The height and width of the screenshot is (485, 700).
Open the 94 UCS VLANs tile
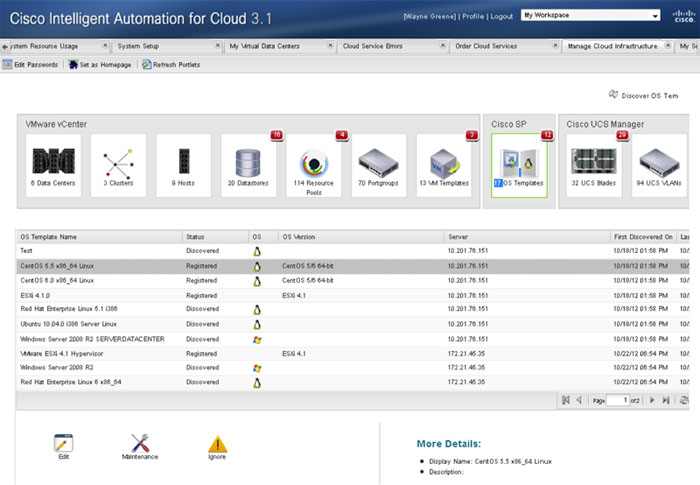click(659, 165)
